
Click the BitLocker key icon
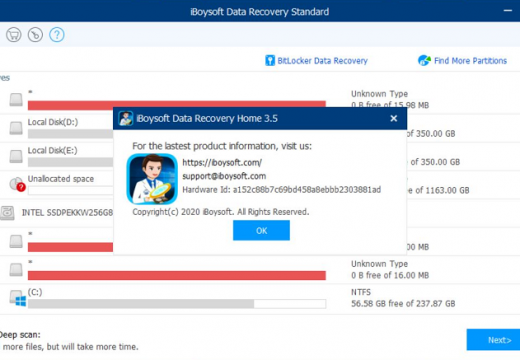pos(270,61)
